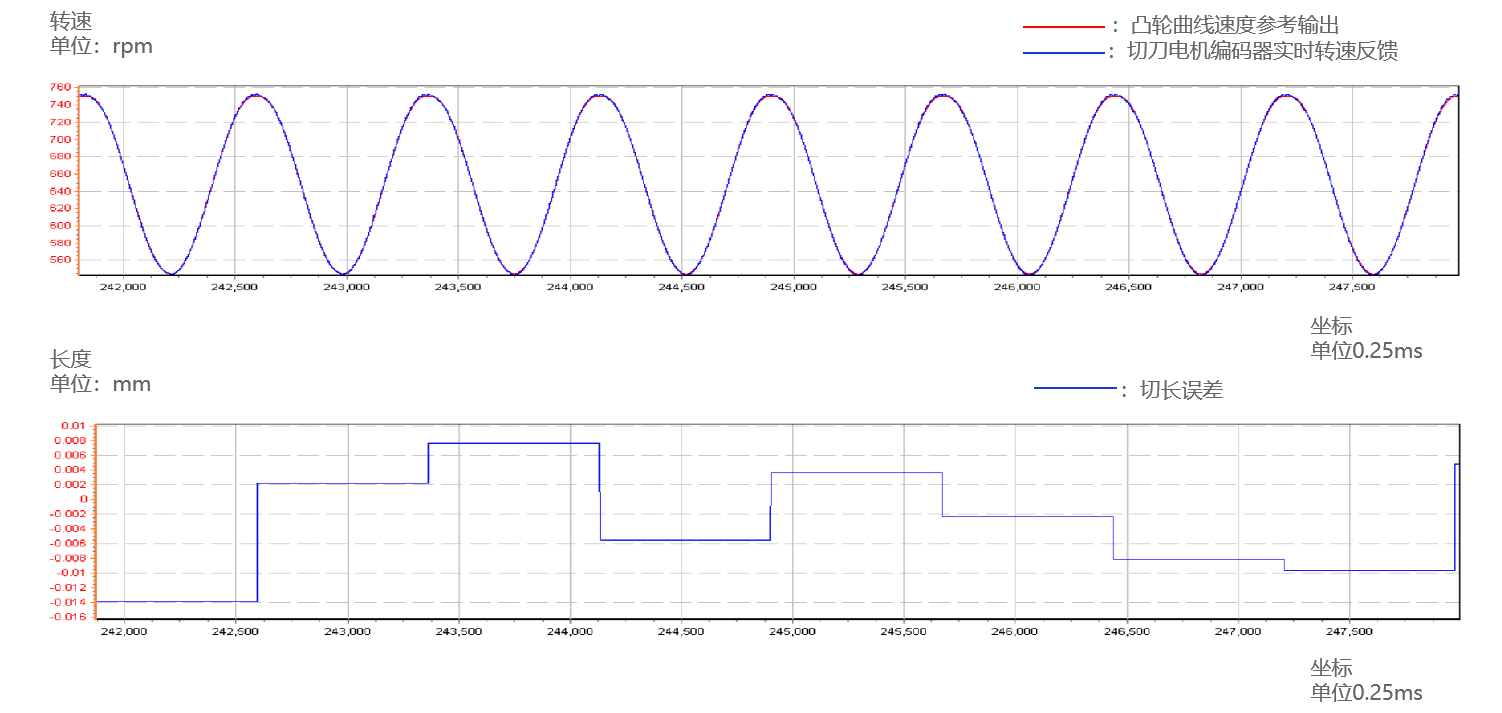Select the 切长误差 legend label
Image resolution: width=1502 pixels, height=713 pixels.
tap(1181, 390)
